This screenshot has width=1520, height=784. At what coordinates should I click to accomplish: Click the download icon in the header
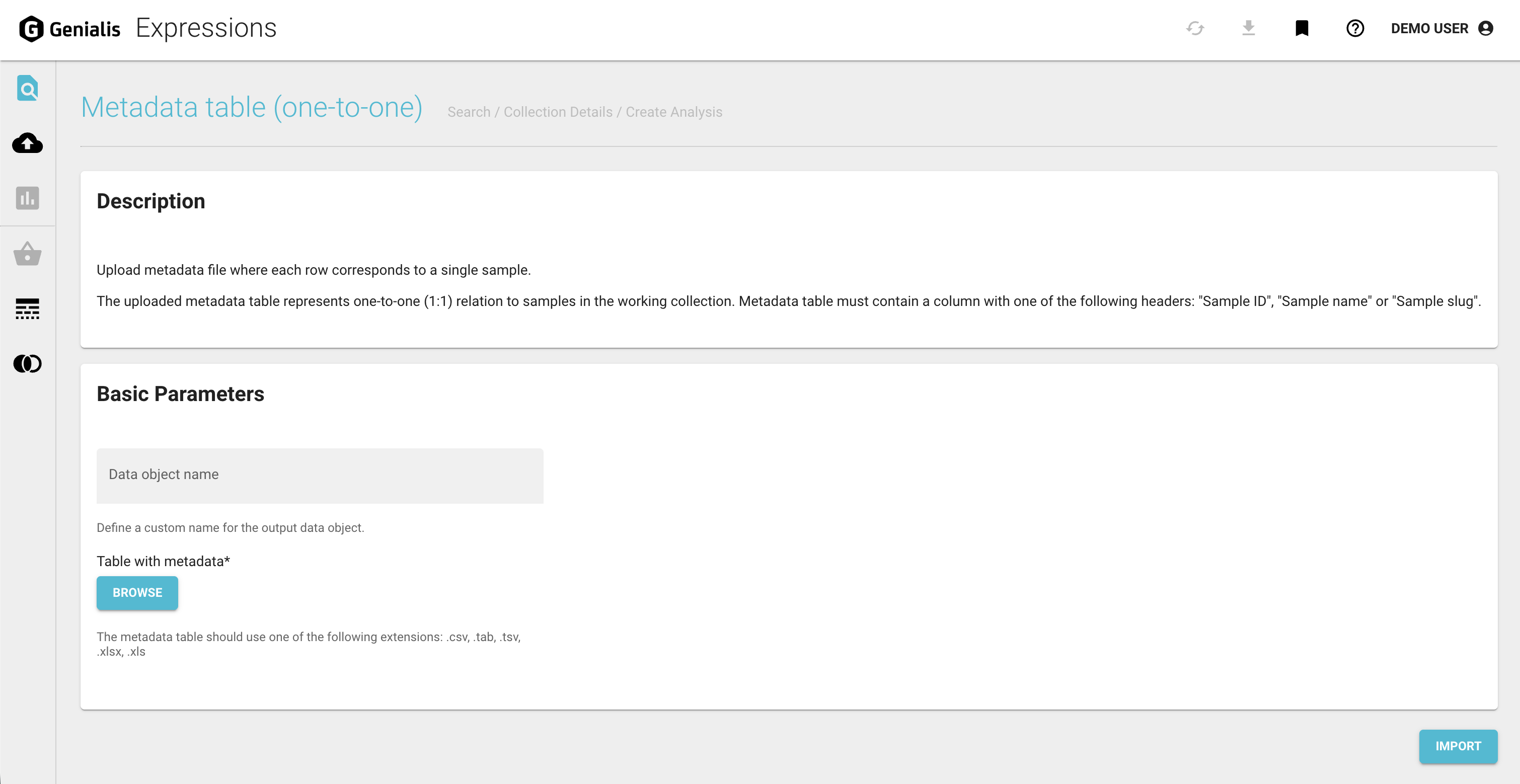1249,28
